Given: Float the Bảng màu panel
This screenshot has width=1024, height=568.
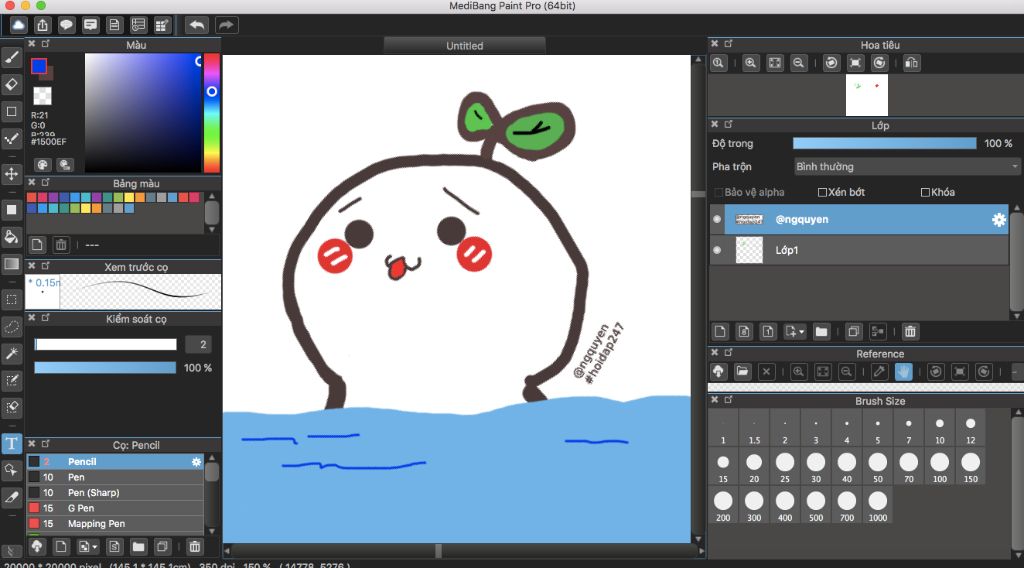Looking at the screenshot, I should (x=46, y=182).
